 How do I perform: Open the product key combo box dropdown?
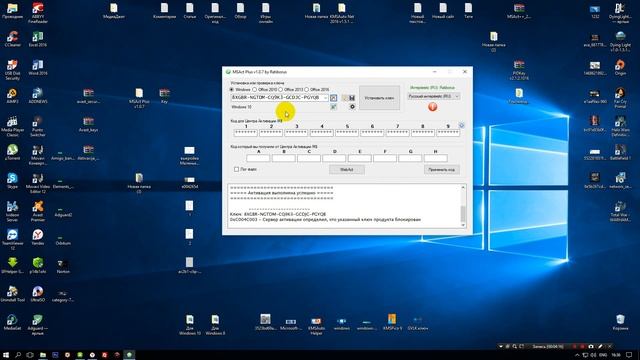pyautogui.click(x=325, y=98)
